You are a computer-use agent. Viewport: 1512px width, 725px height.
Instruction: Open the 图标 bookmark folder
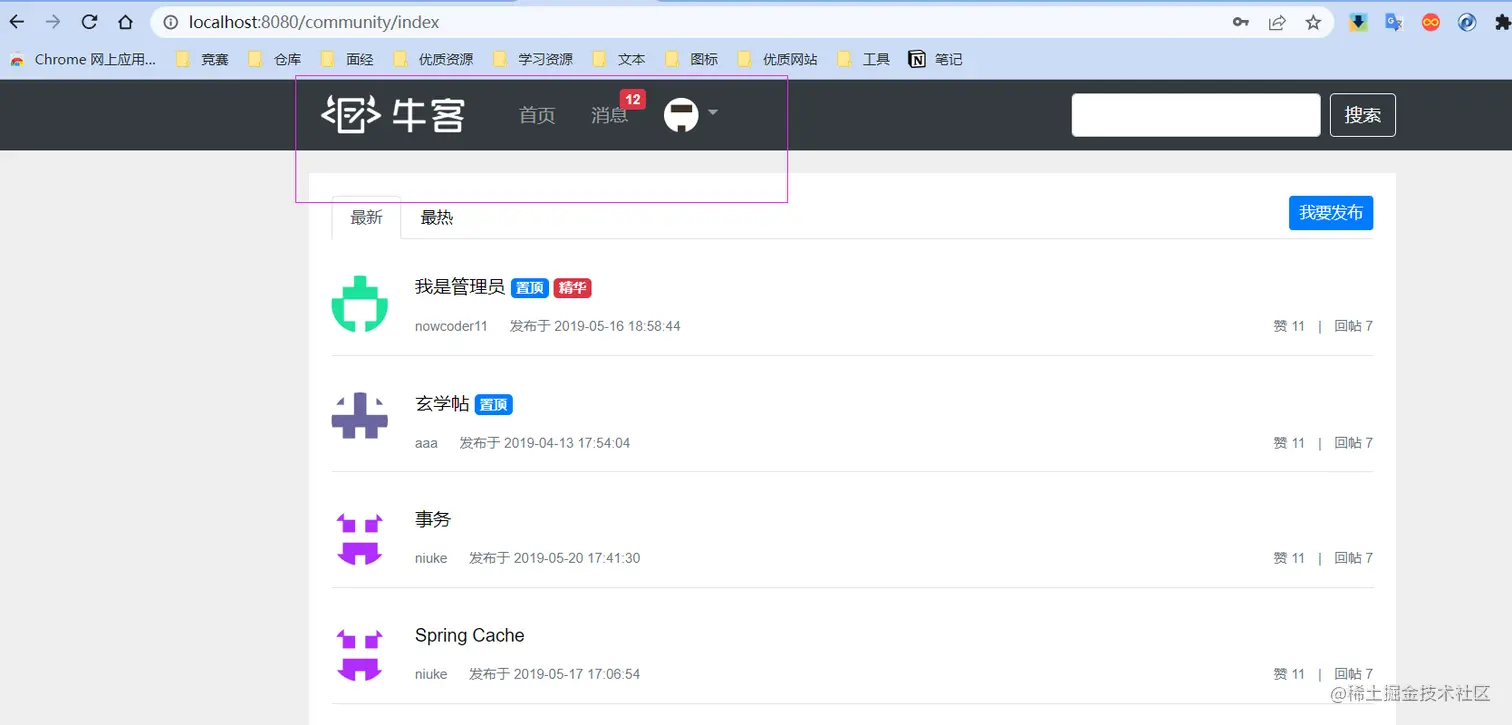(692, 59)
